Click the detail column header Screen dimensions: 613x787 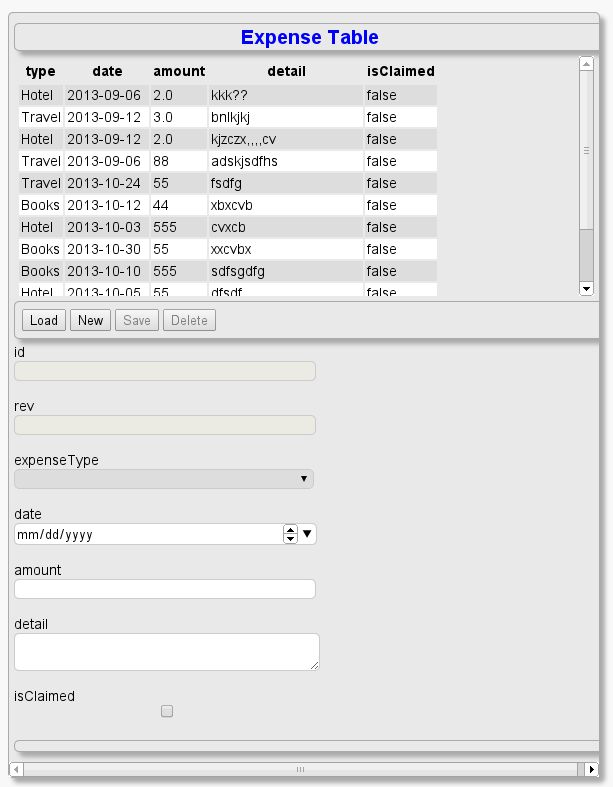[x=286, y=71]
